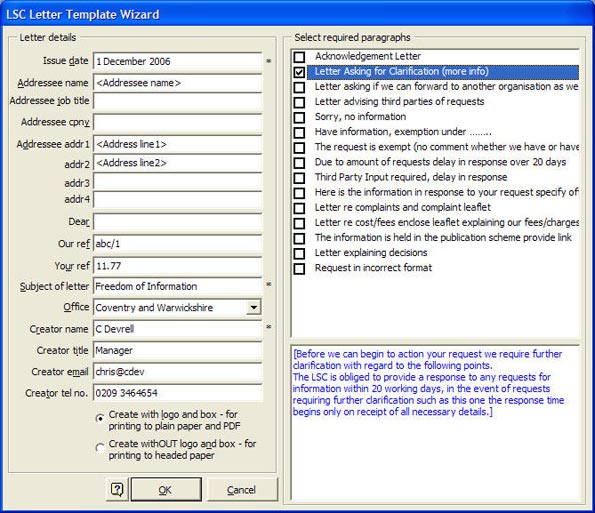Select Coventry and Warwickshire office combo box
Screen dimensions: 595x513
point(177,307)
